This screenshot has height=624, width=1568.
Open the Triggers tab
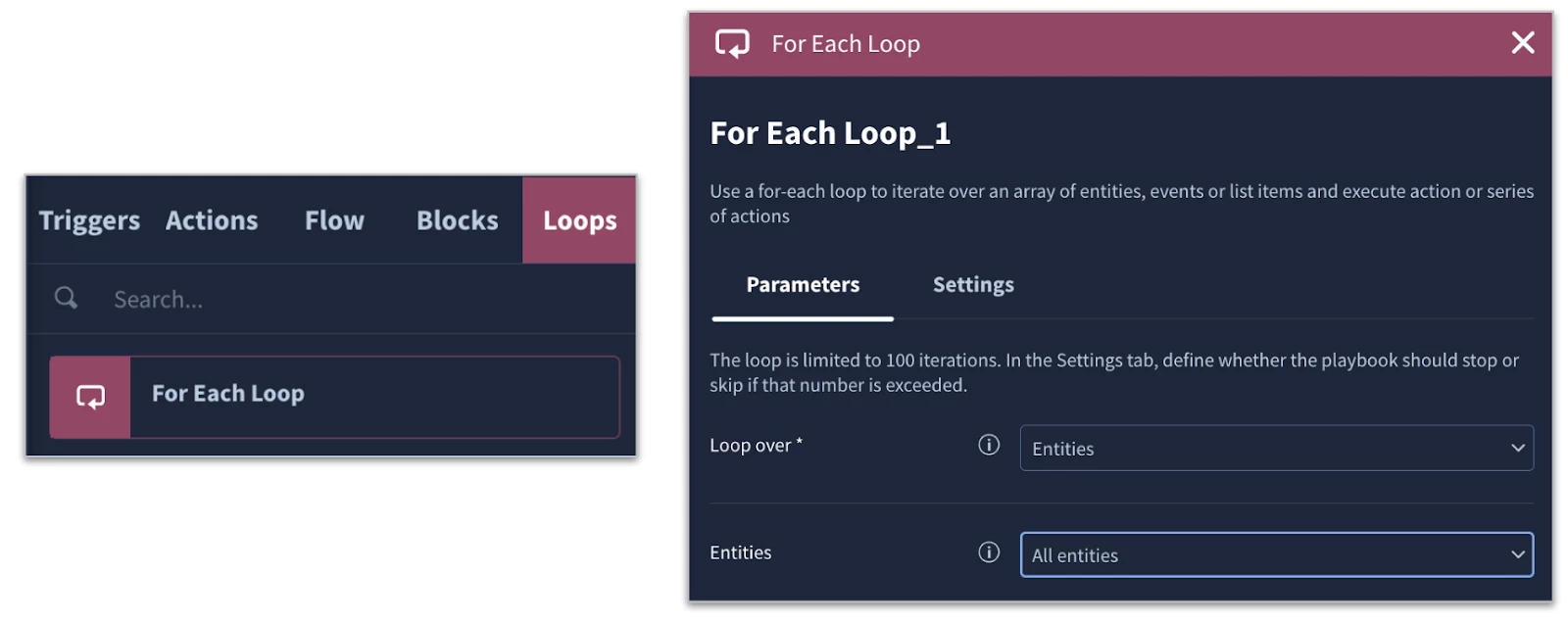pos(89,220)
